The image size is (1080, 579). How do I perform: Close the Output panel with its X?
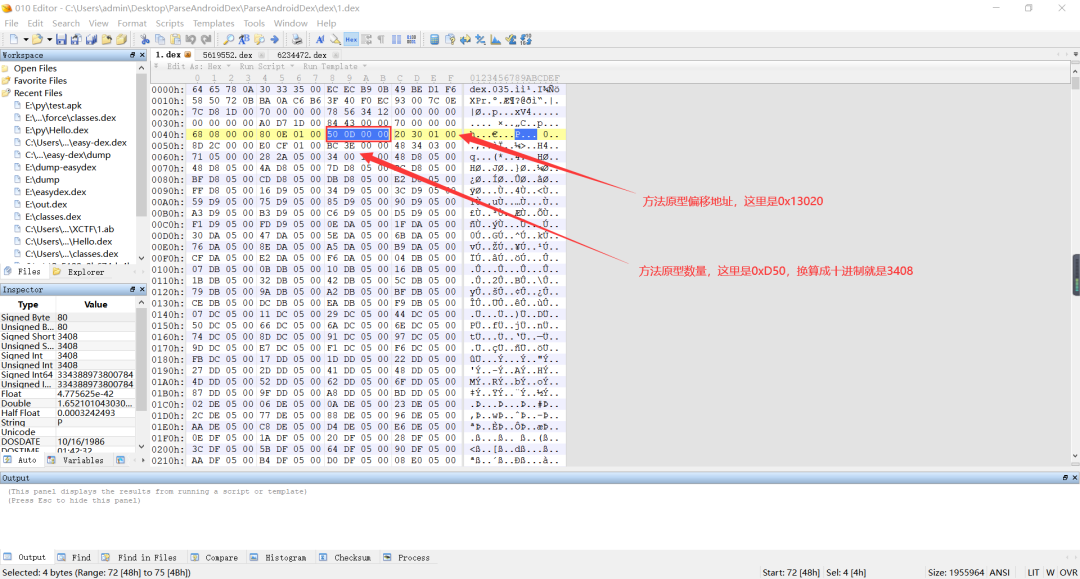pos(1074,478)
